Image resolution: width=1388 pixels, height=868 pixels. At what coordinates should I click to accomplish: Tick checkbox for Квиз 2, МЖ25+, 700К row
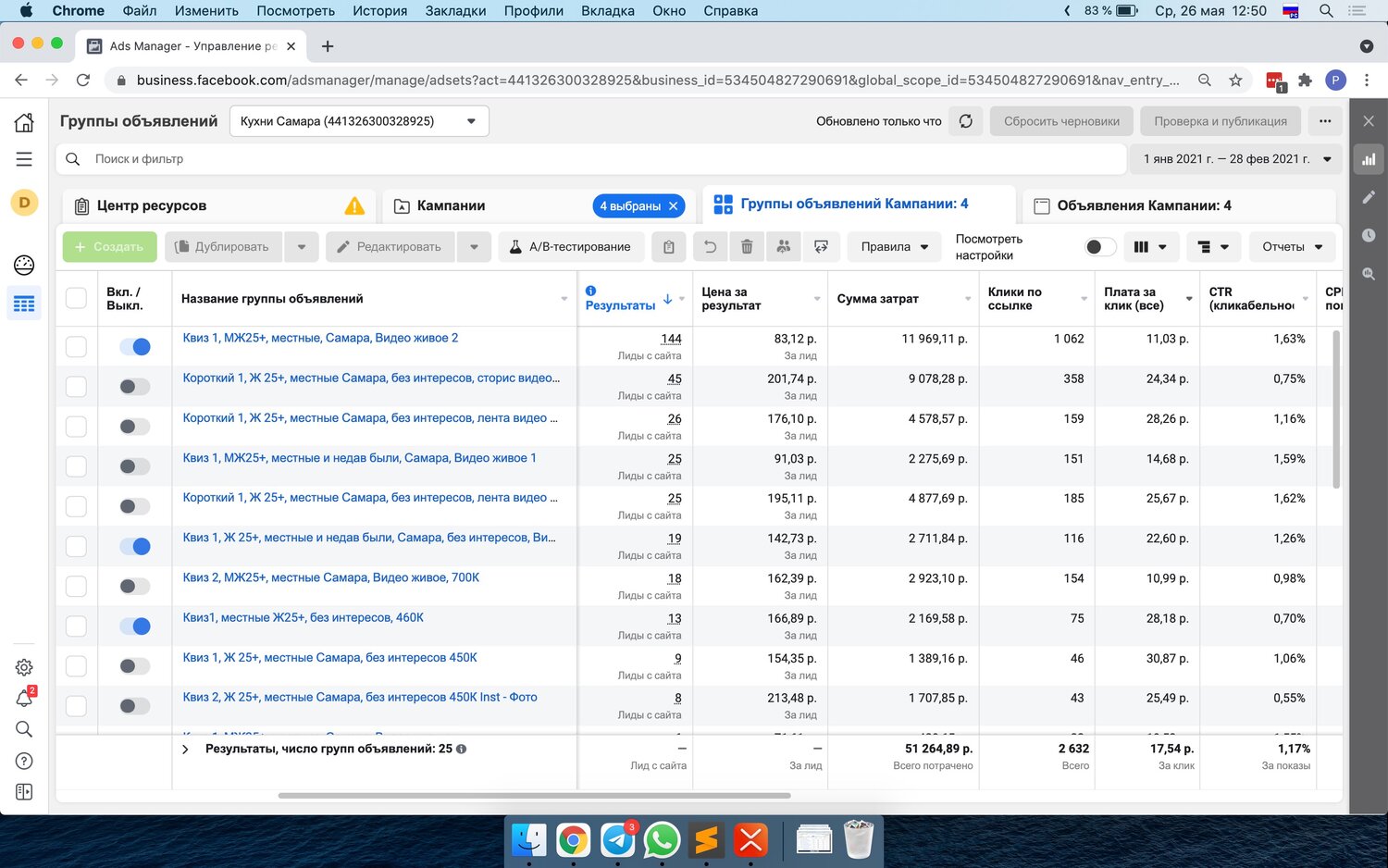pos(76,586)
